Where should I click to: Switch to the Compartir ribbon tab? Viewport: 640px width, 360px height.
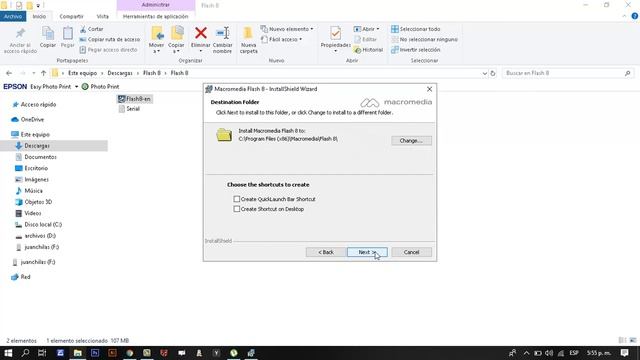coord(71,16)
